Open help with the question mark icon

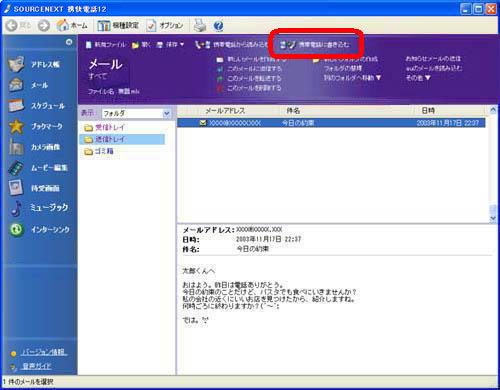pos(218,26)
